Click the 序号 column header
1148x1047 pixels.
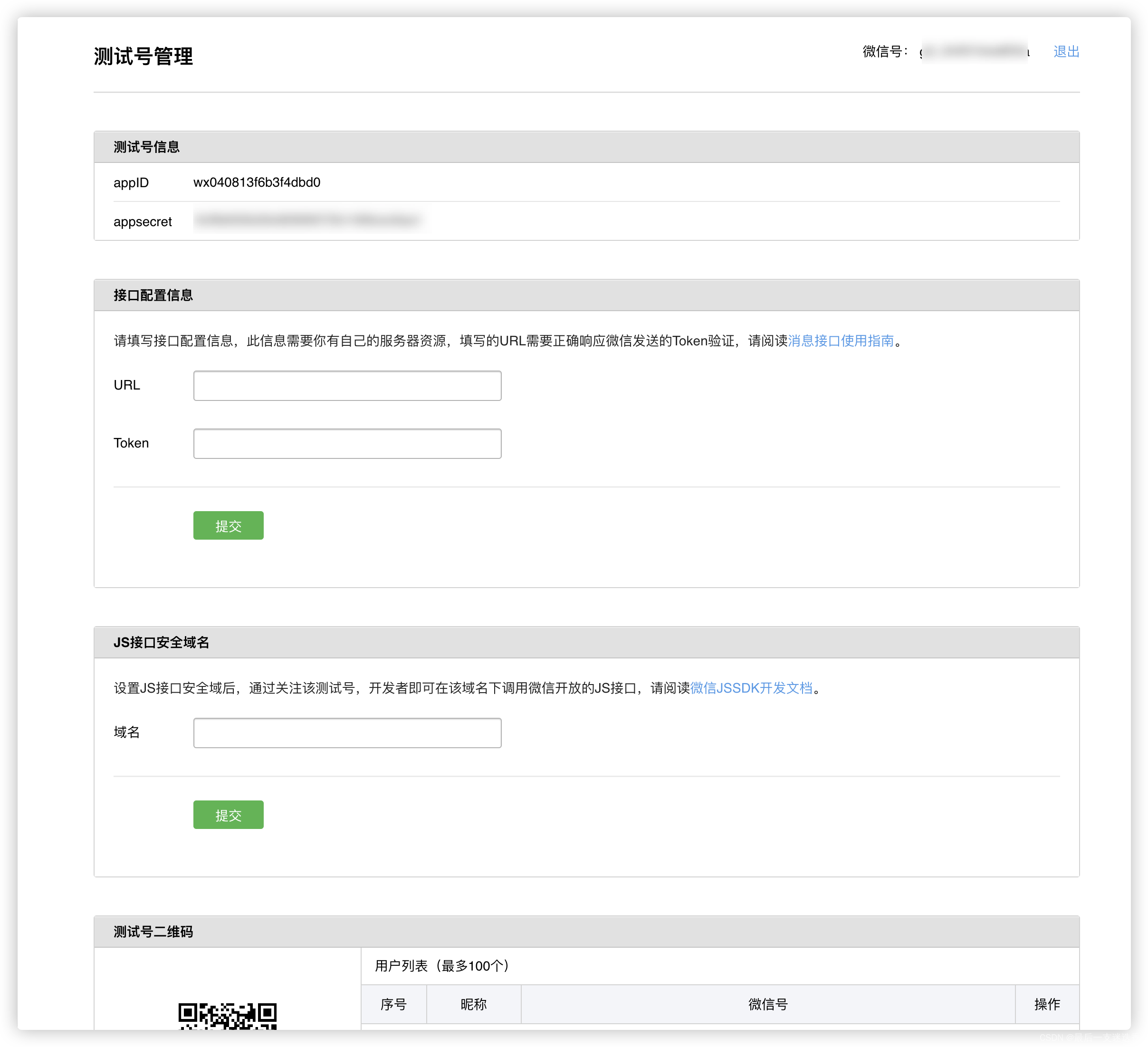[393, 1004]
